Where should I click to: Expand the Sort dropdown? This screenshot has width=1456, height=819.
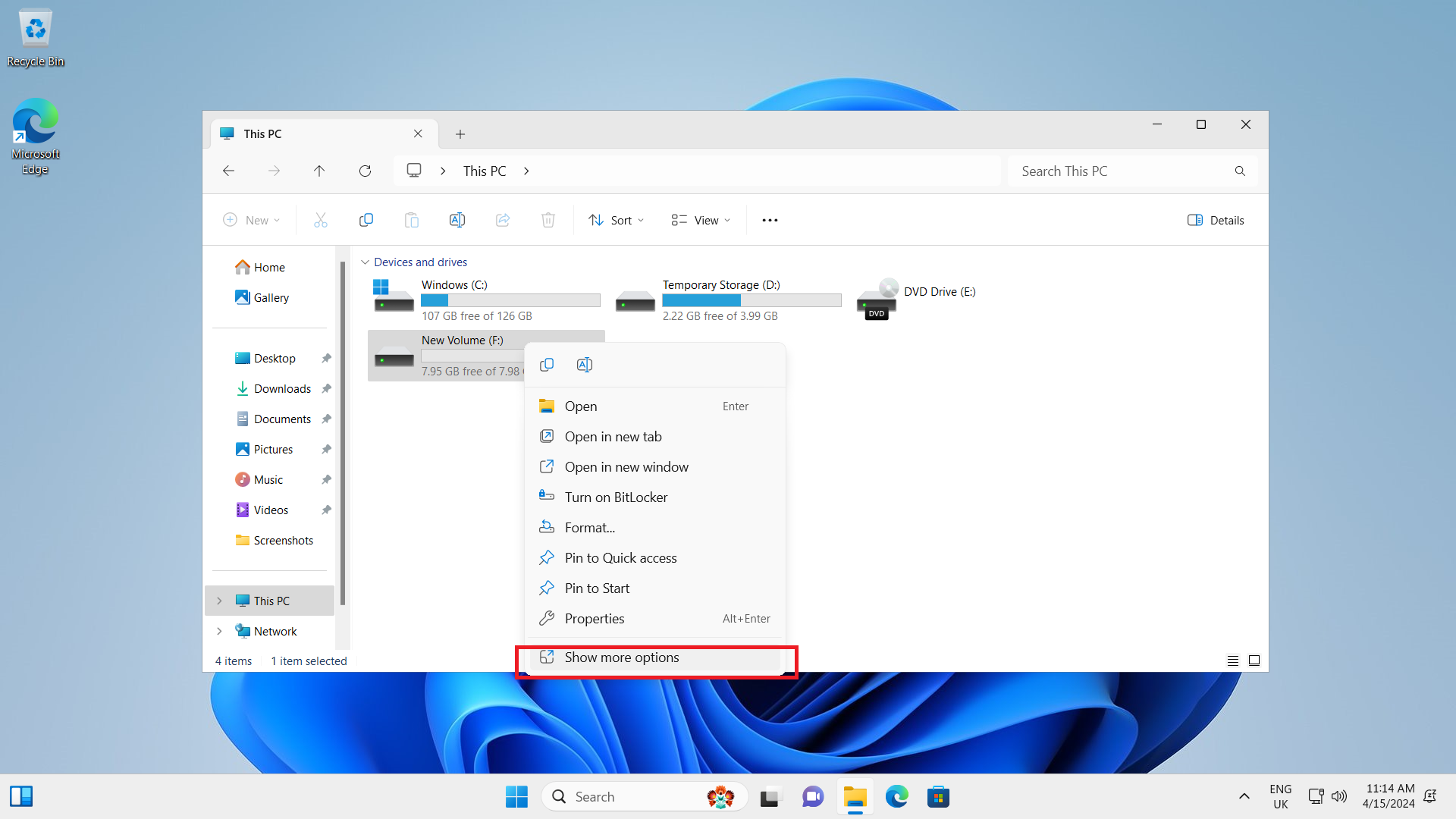click(616, 220)
